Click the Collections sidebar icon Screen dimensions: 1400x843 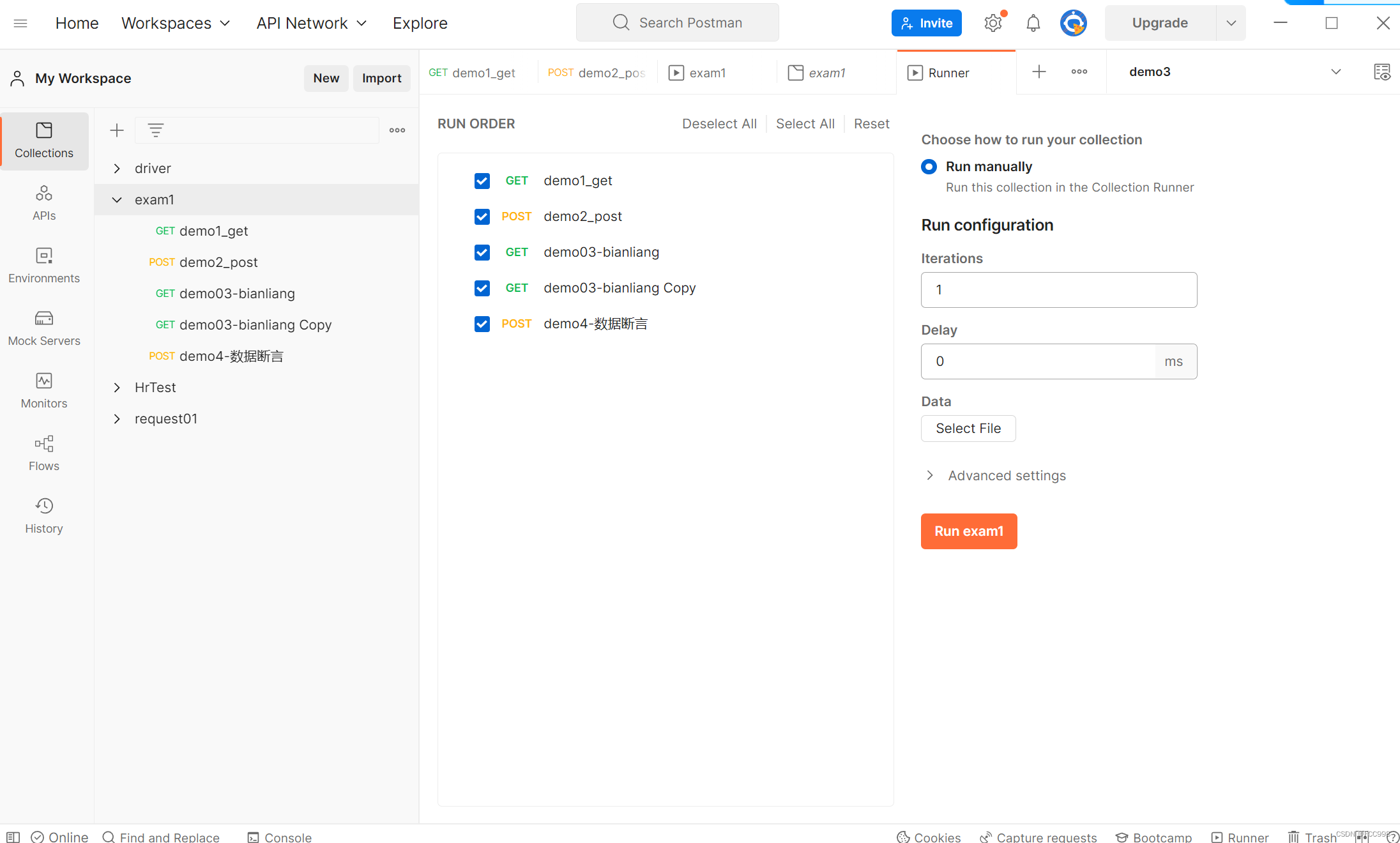(44, 141)
